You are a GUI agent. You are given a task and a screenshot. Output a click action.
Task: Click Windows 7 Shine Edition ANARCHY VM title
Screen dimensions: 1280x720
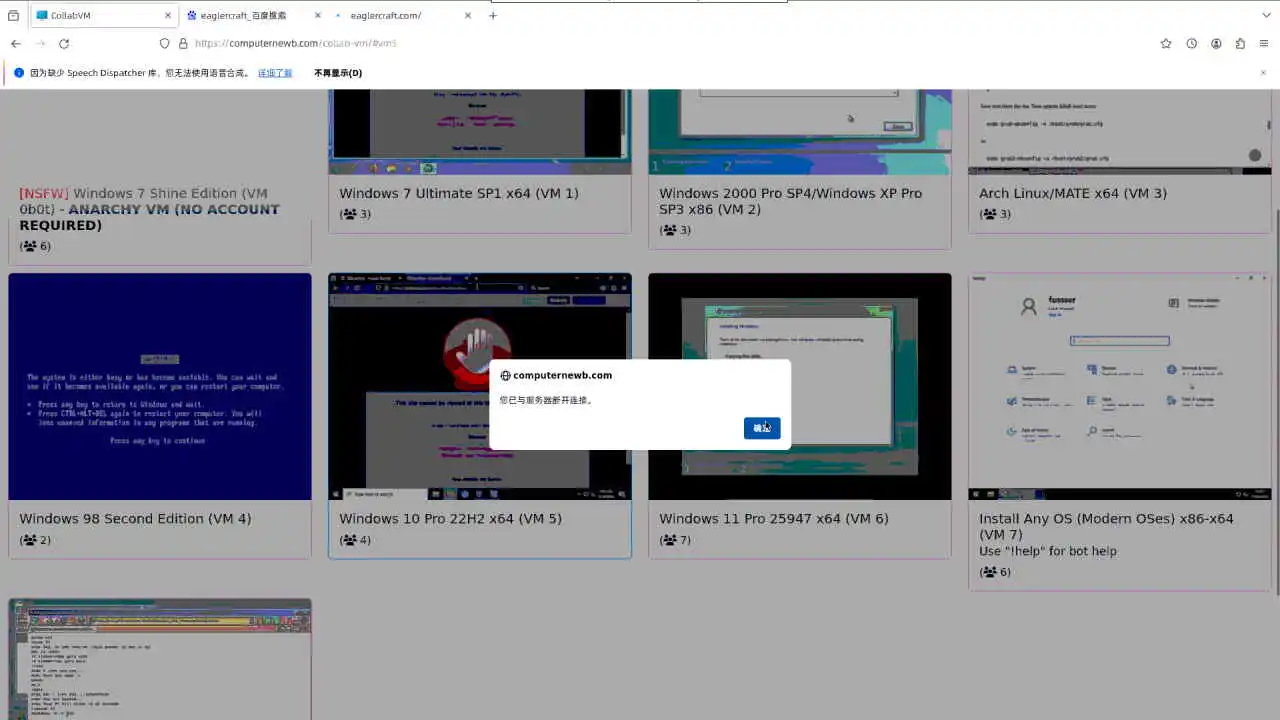(150, 209)
